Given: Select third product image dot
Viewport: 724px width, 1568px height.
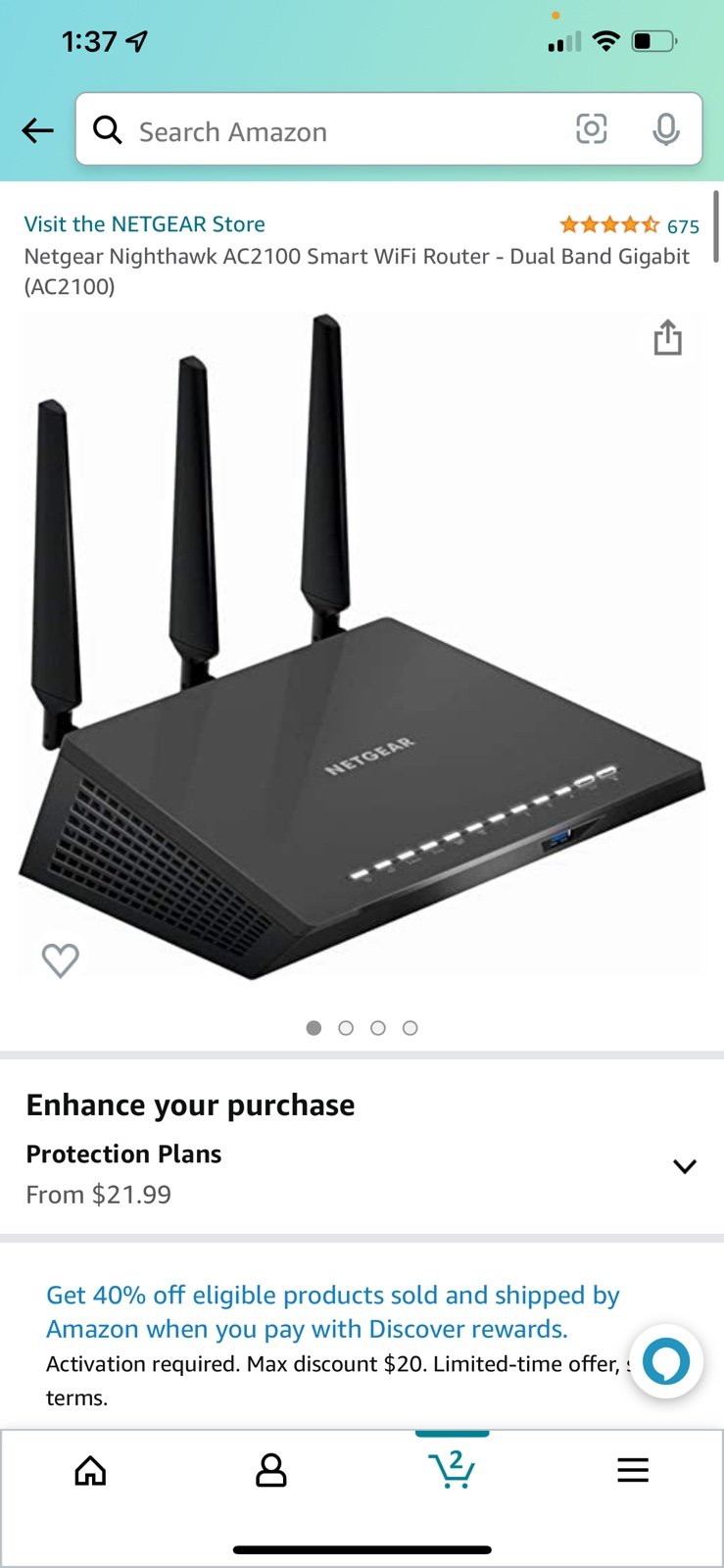Looking at the screenshot, I should pyautogui.click(x=378, y=1028).
